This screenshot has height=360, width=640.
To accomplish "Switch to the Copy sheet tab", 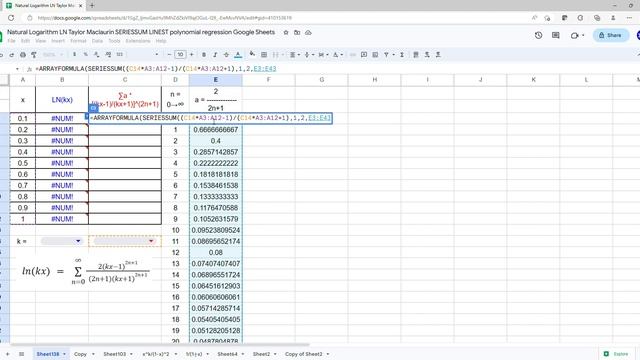I will point(80,354).
